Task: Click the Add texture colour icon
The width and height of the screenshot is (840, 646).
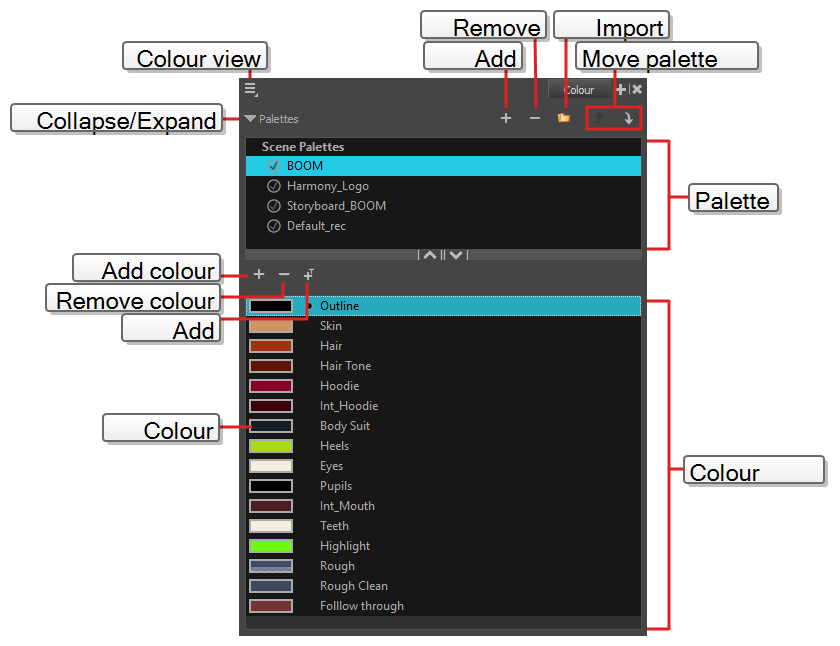Action: click(309, 274)
